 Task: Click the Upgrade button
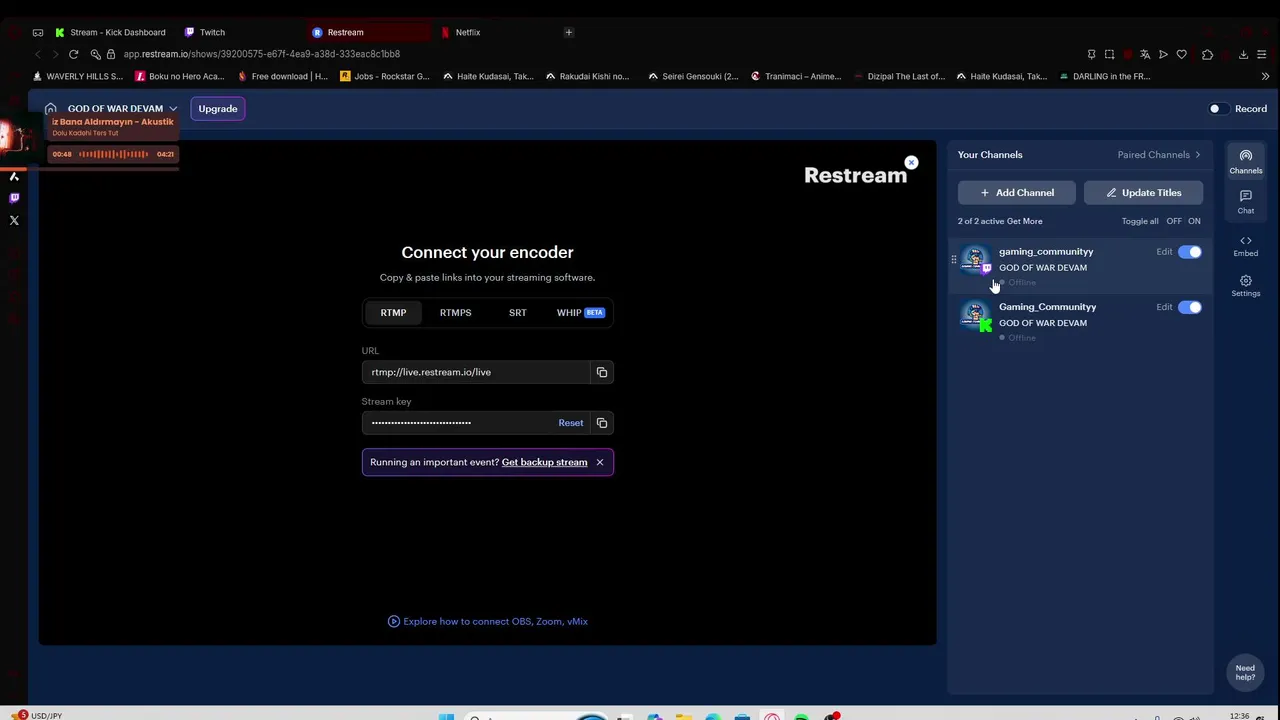click(218, 108)
